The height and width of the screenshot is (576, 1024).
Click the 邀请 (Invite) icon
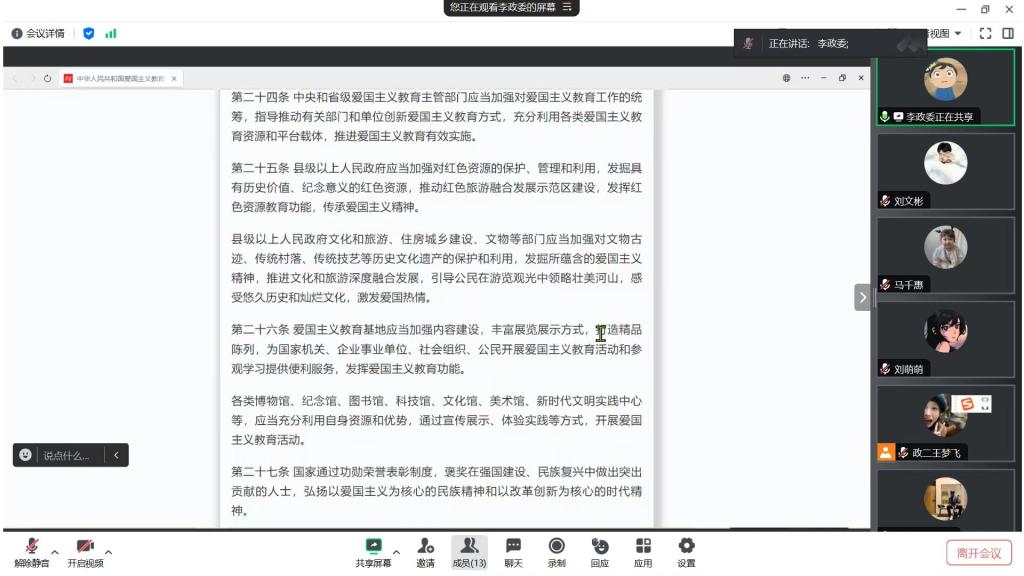click(x=425, y=551)
